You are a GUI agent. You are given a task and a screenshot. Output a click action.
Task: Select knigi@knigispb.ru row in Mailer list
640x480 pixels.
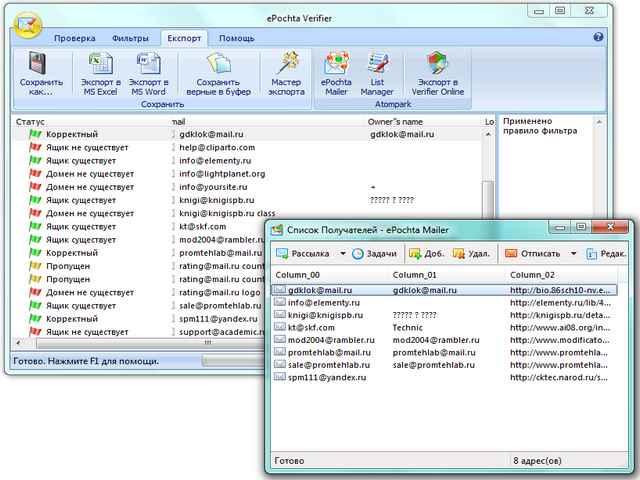[x=444, y=315]
